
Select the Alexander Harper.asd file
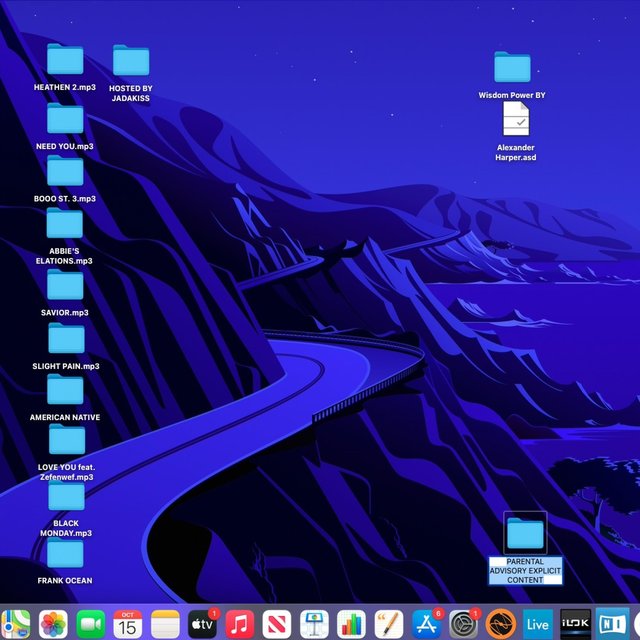(516, 121)
